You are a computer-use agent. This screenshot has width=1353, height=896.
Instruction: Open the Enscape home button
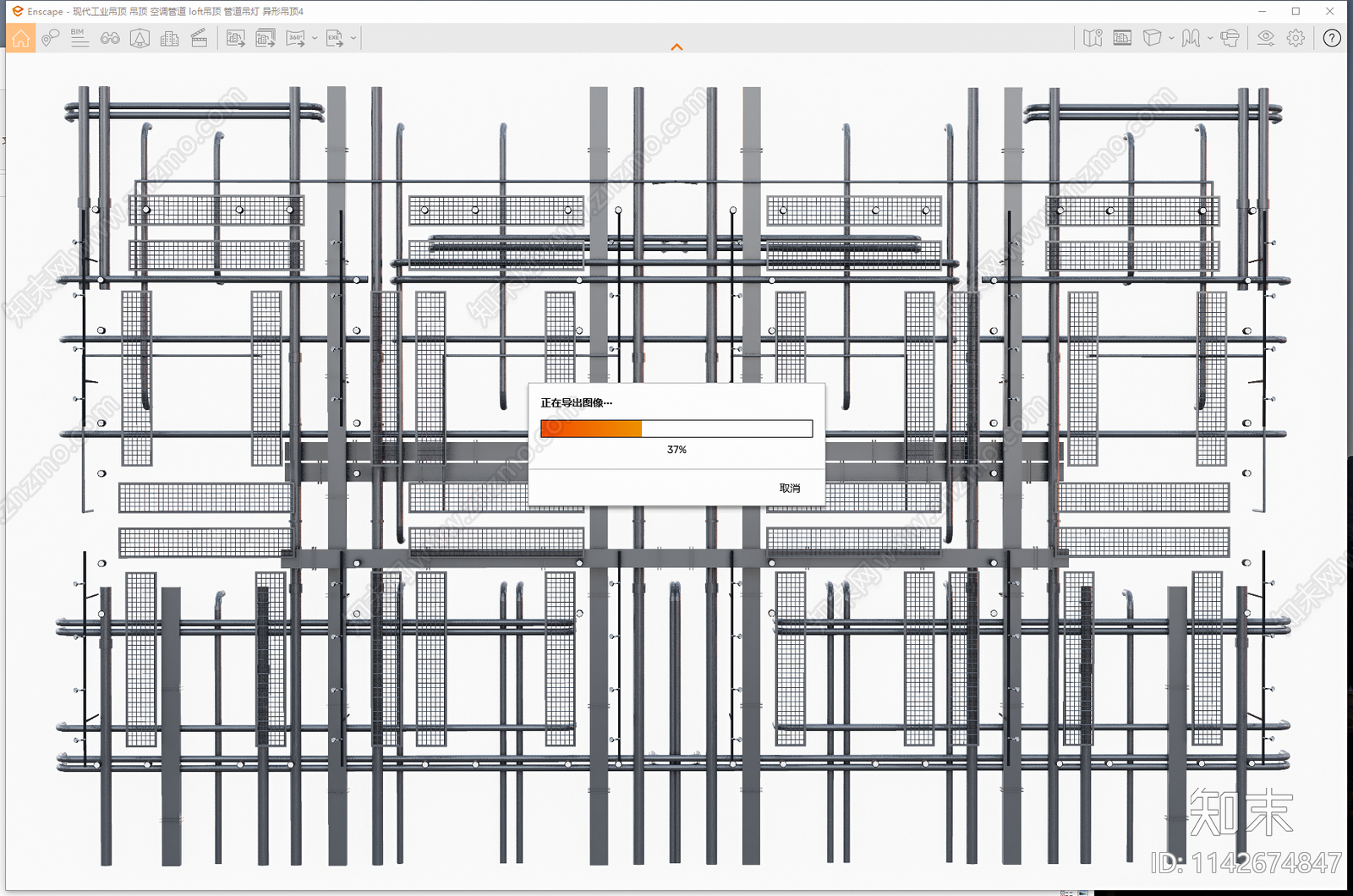click(21, 38)
